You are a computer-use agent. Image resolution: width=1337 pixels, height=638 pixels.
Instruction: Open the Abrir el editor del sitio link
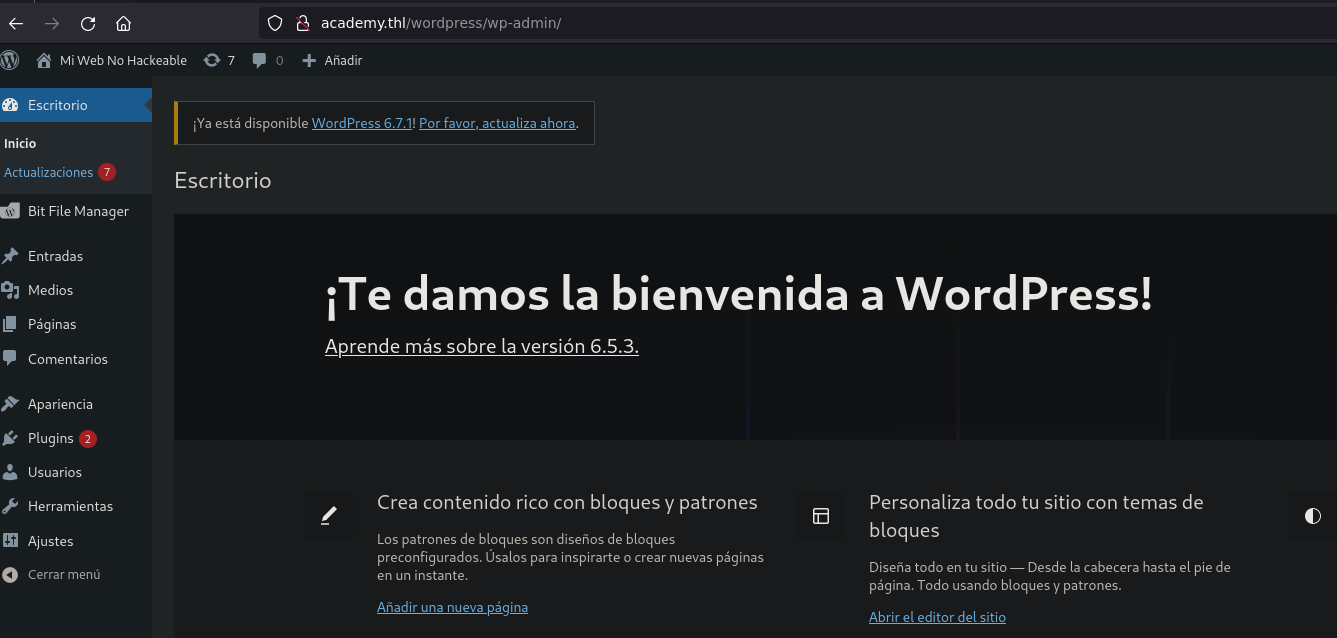point(937,617)
